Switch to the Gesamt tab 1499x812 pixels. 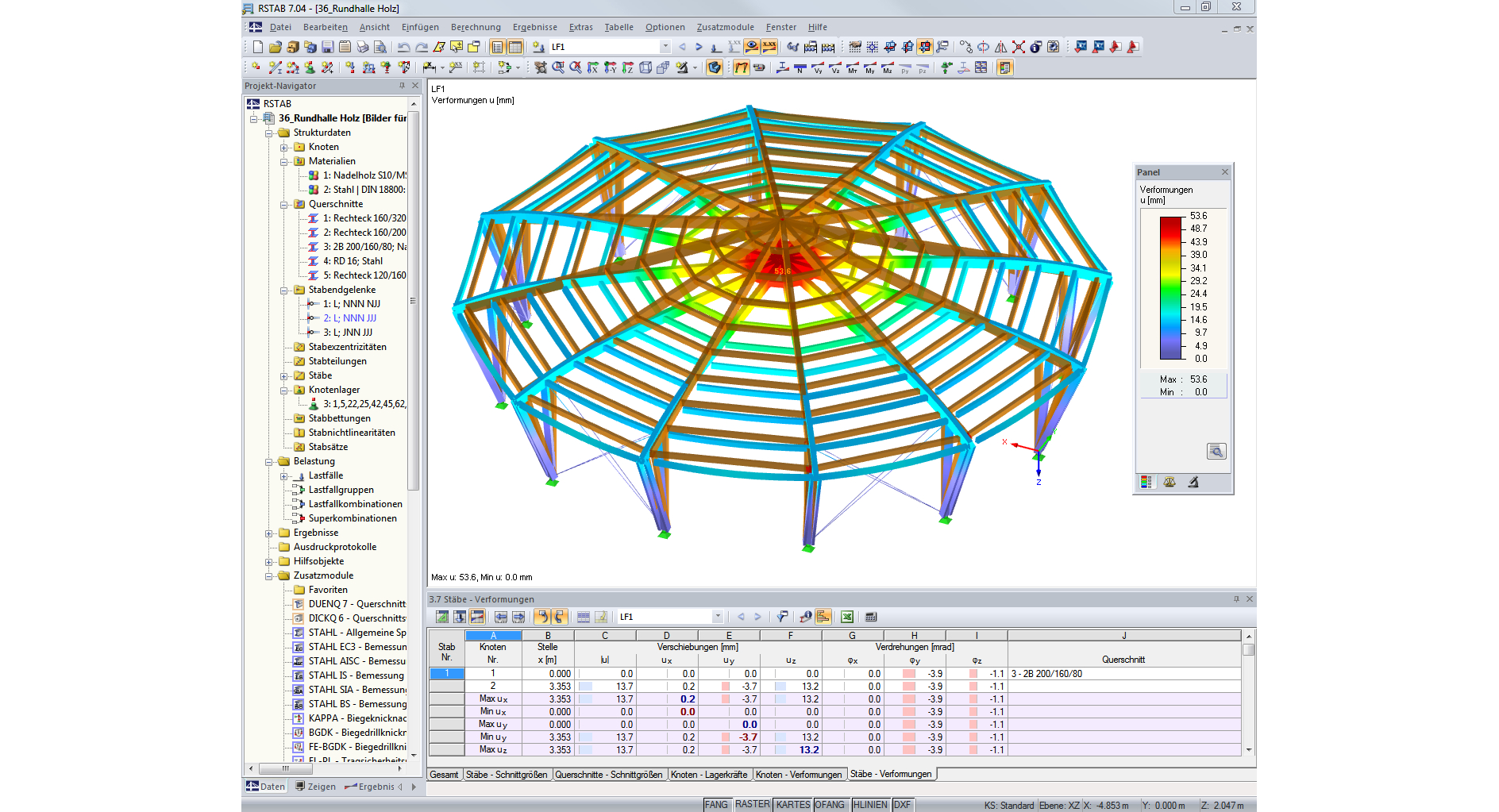[x=444, y=775]
